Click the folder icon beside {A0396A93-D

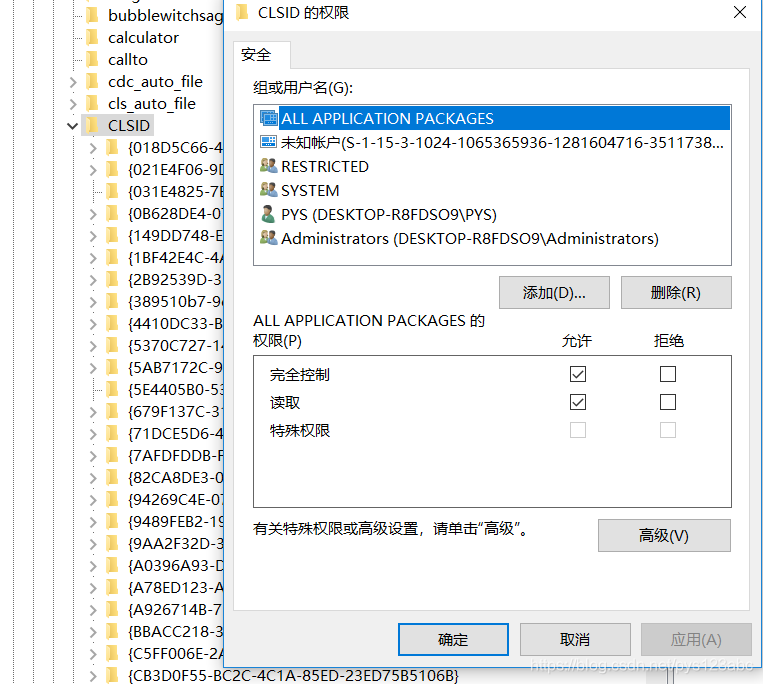[112, 566]
